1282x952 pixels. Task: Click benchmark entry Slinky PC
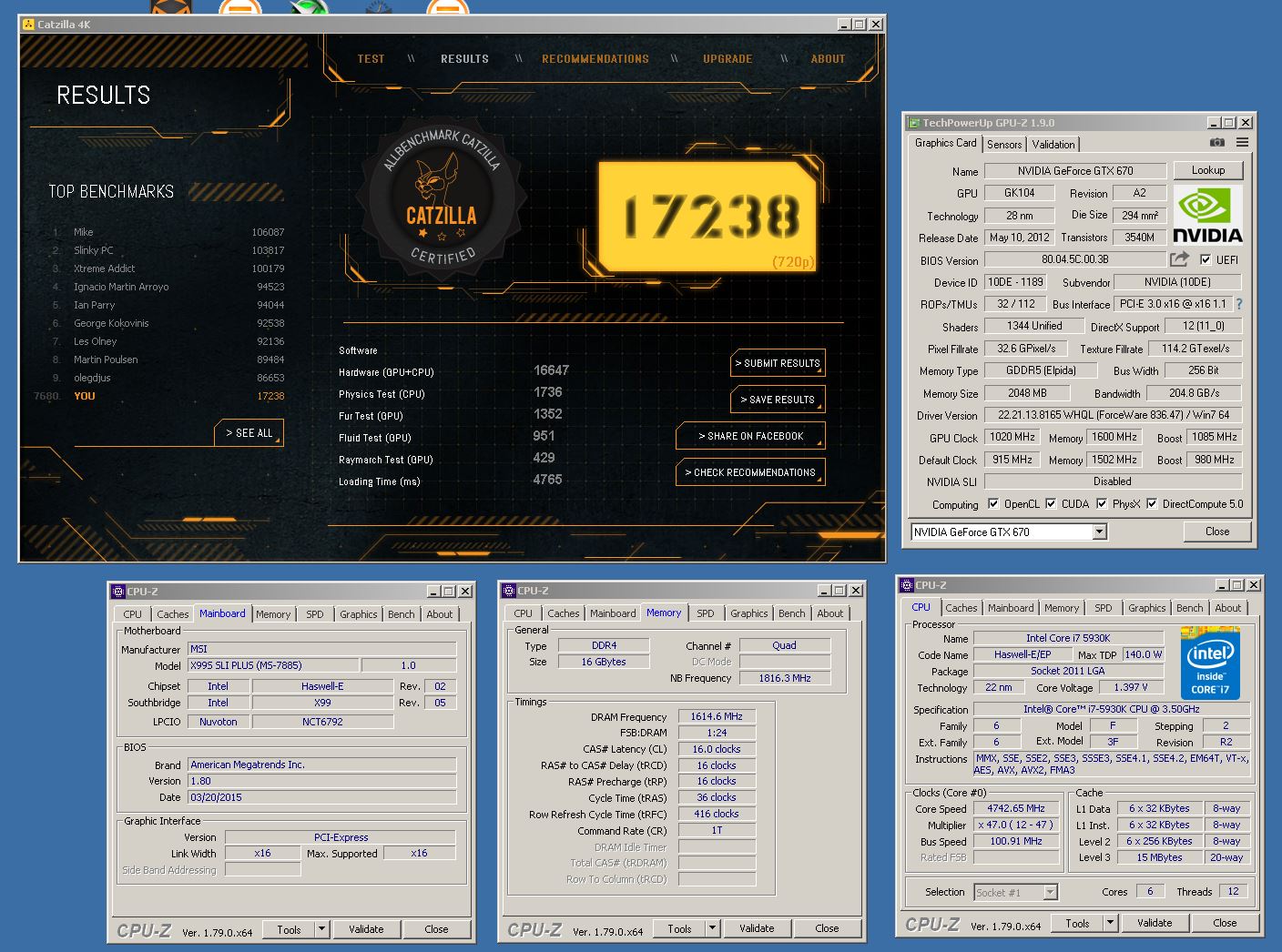[168, 250]
